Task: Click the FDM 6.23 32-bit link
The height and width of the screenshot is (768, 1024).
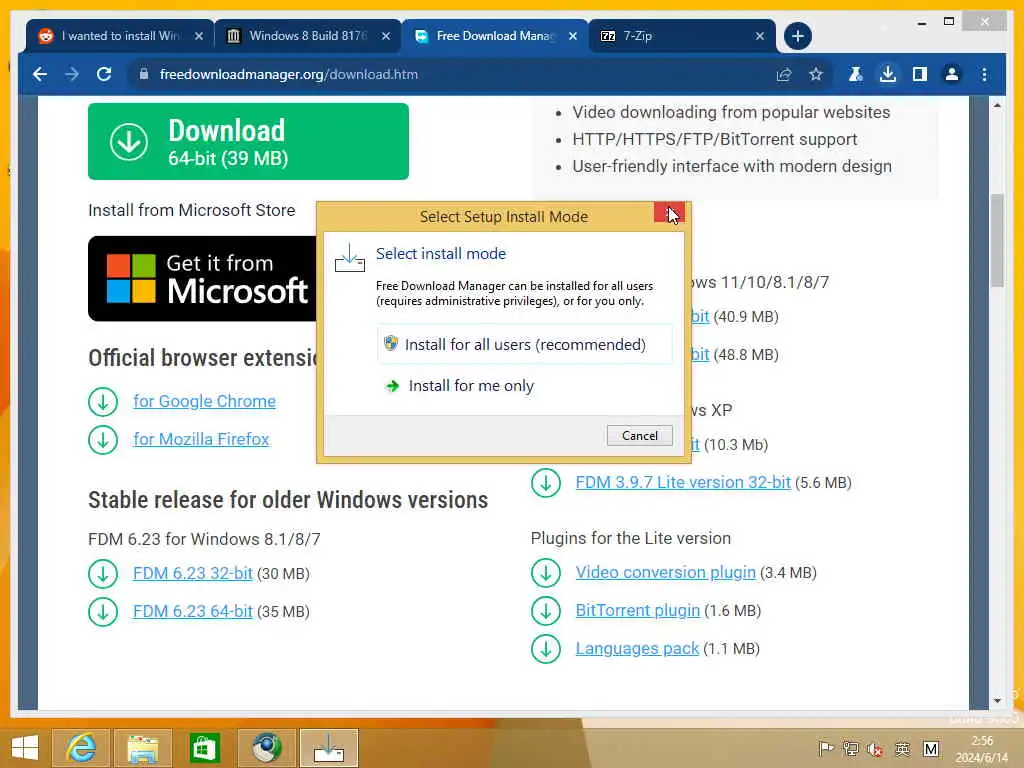Action: coord(193,573)
